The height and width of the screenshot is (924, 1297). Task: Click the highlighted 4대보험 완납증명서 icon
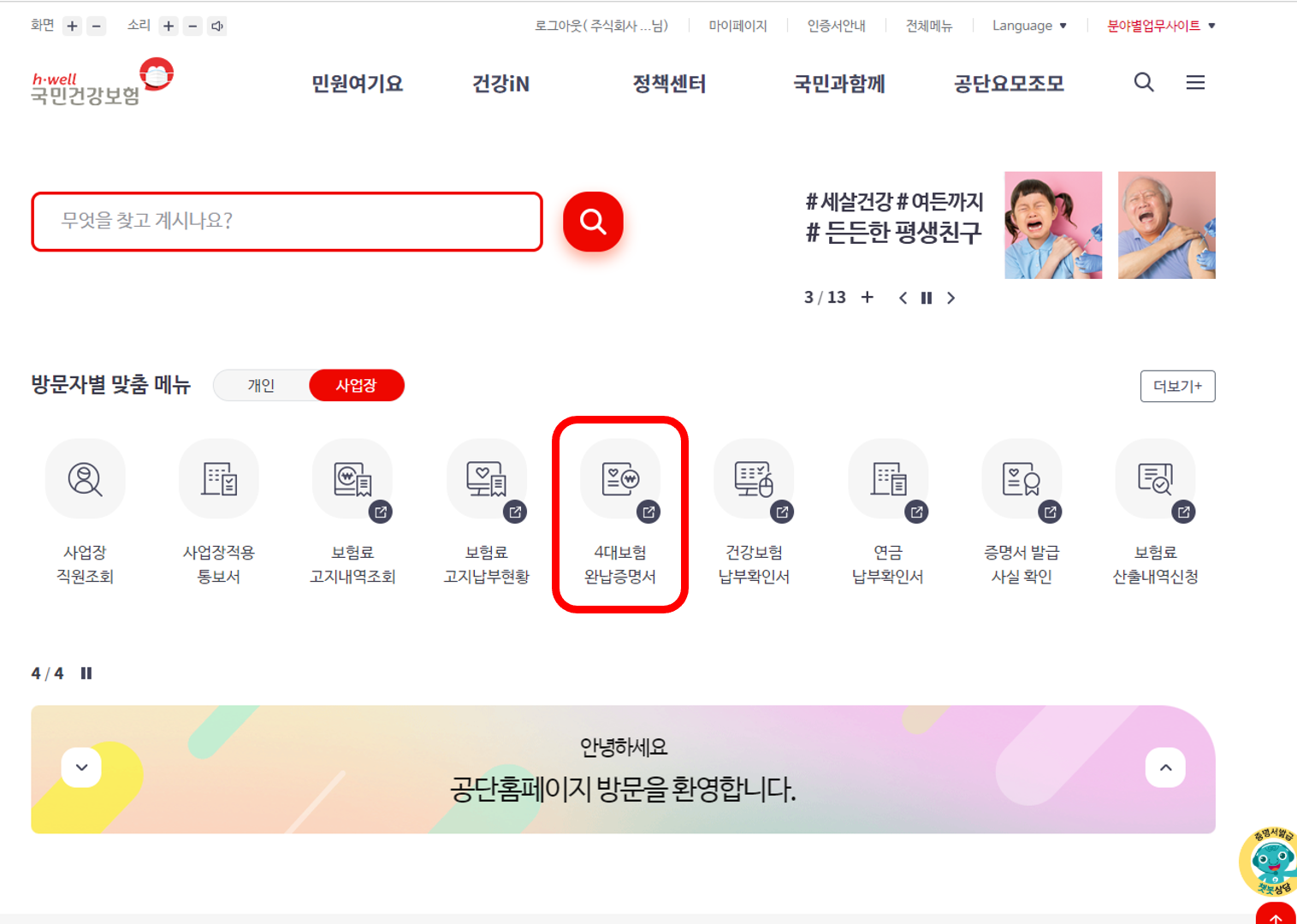(x=620, y=479)
